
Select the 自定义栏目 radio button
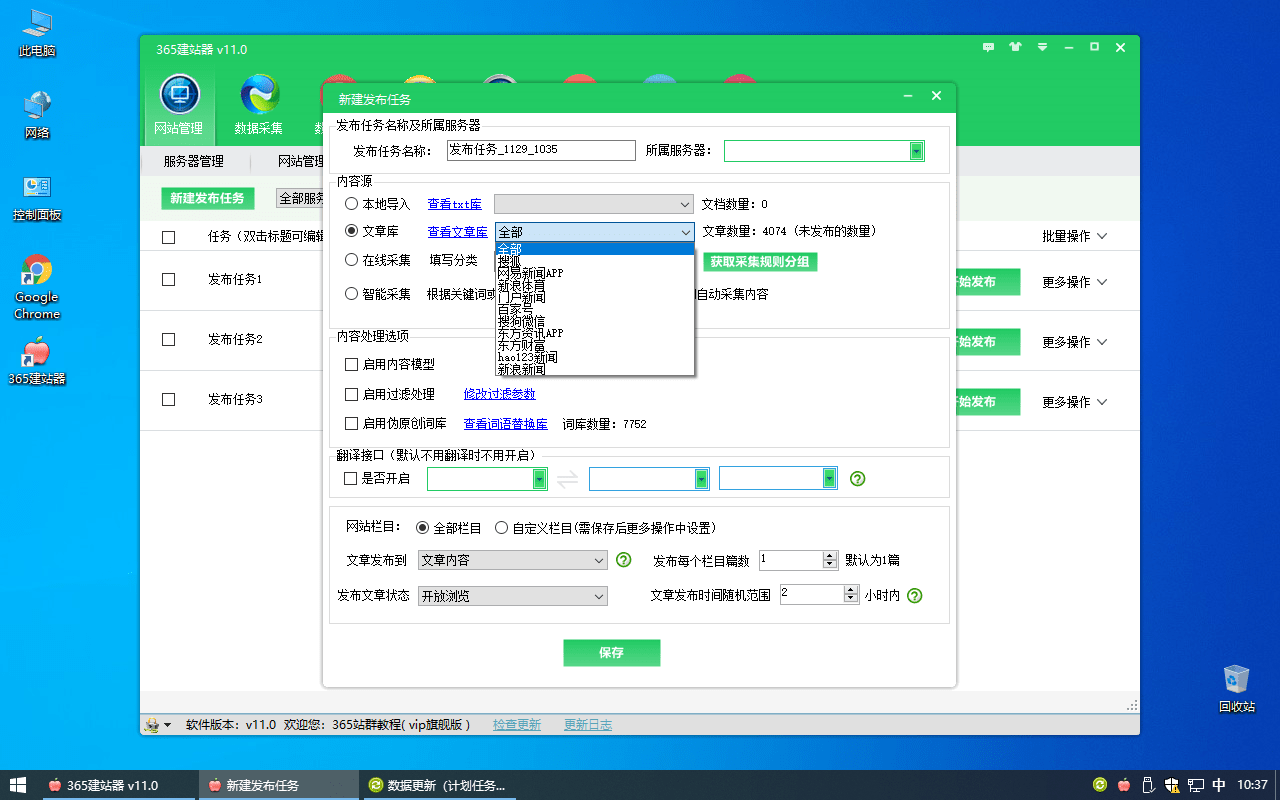tap(501, 528)
